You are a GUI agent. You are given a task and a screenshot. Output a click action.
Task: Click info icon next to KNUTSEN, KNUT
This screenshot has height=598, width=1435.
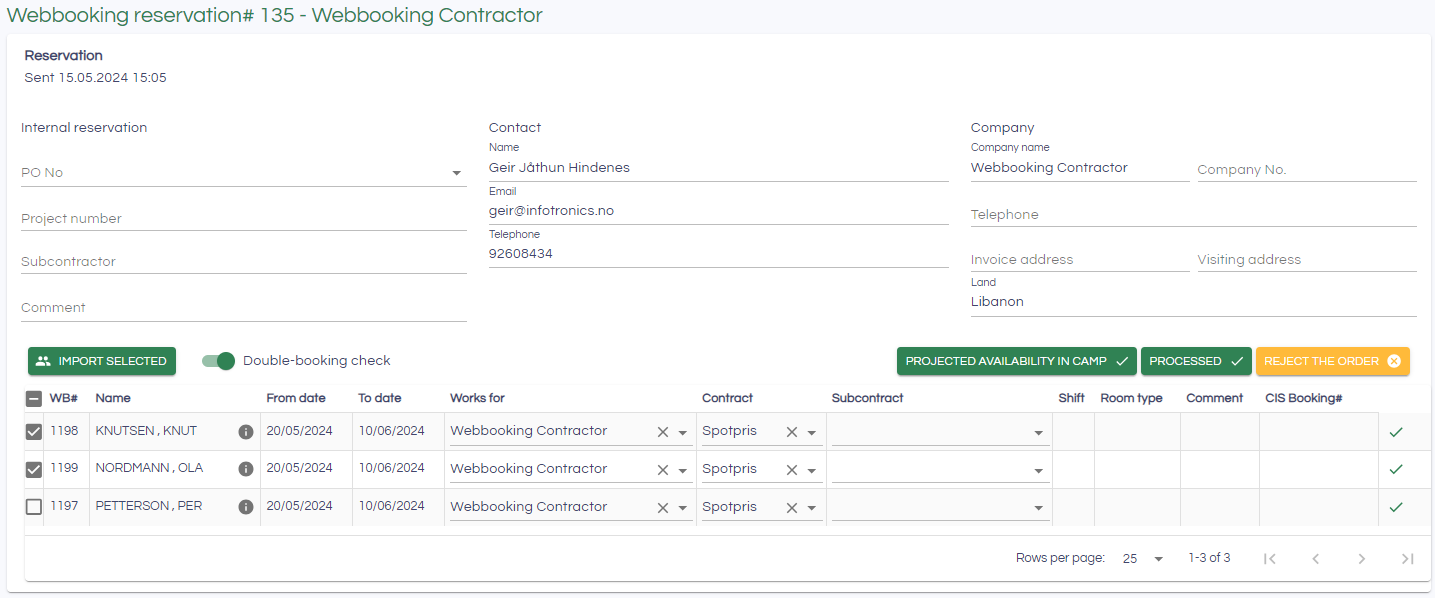click(246, 432)
